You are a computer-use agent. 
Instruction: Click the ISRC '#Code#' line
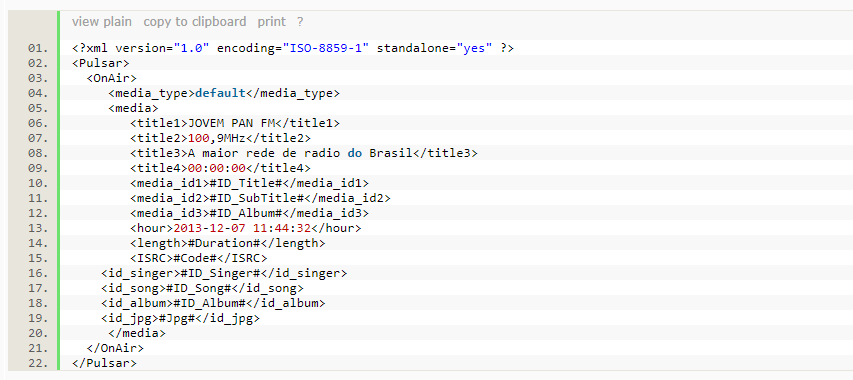(x=199, y=258)
